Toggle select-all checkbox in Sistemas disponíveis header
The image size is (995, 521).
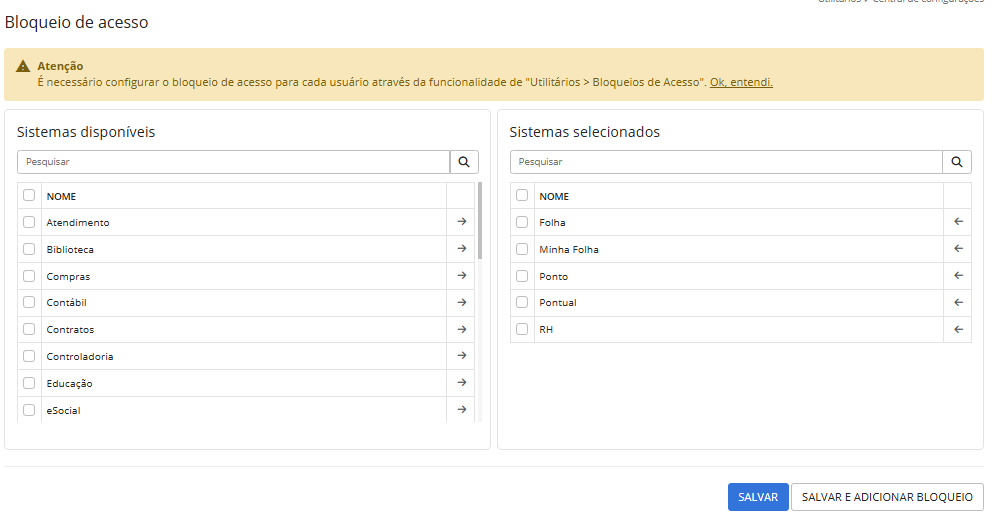tap(29, 196)
